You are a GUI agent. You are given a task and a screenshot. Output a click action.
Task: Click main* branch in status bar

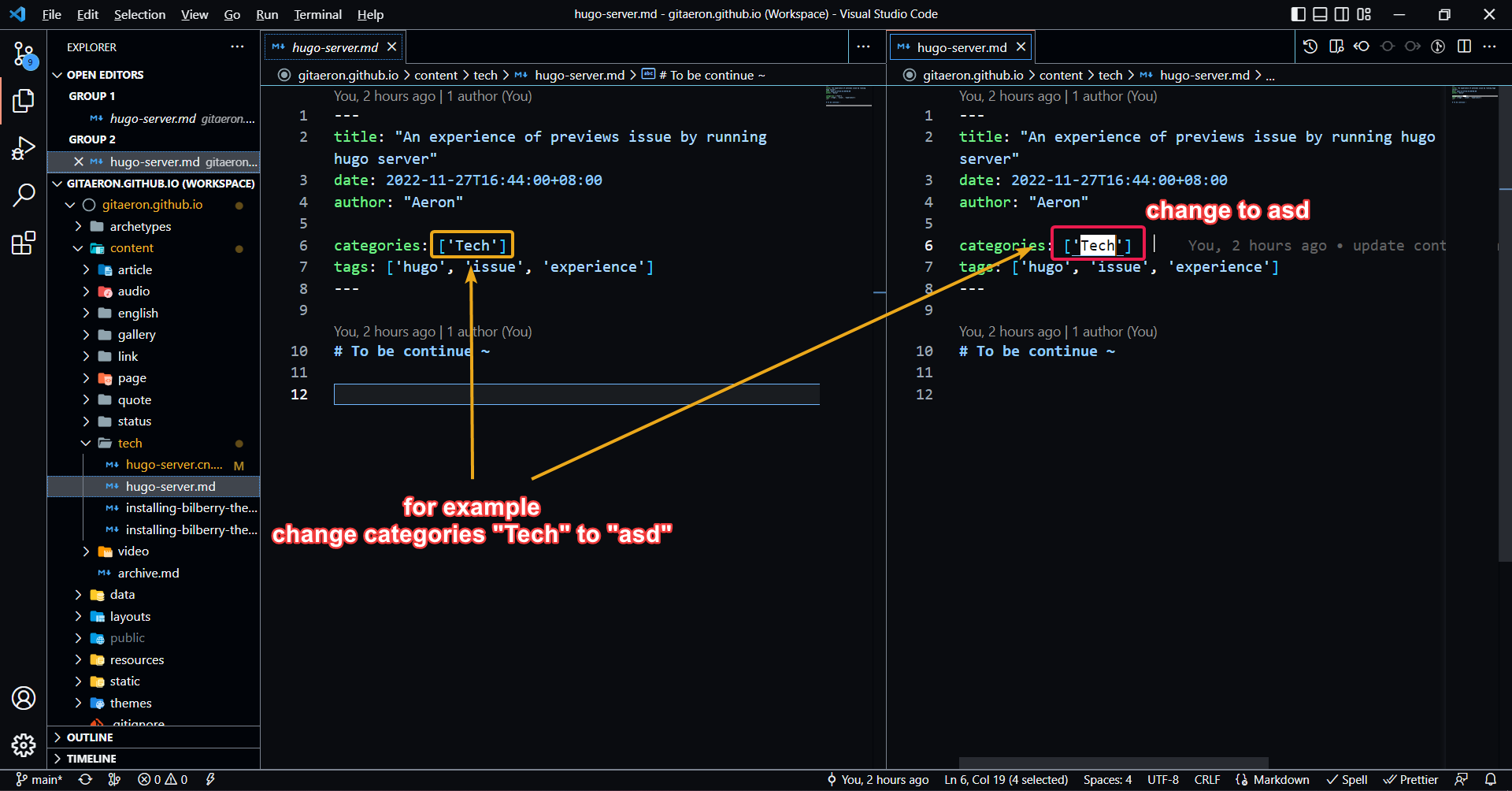(39, 779)
